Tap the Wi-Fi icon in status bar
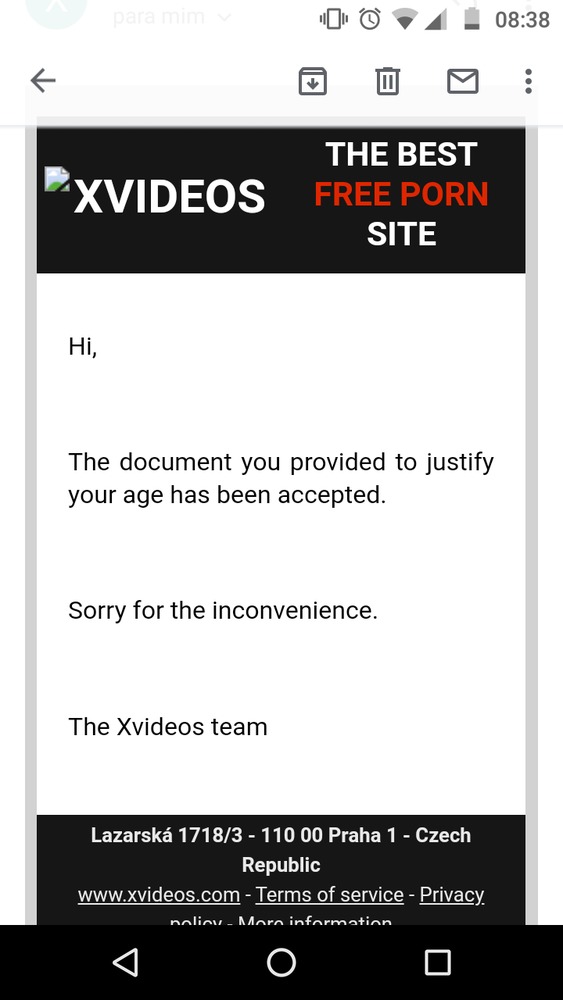This screenshot has height=1000, width=563. click(404, 20)
